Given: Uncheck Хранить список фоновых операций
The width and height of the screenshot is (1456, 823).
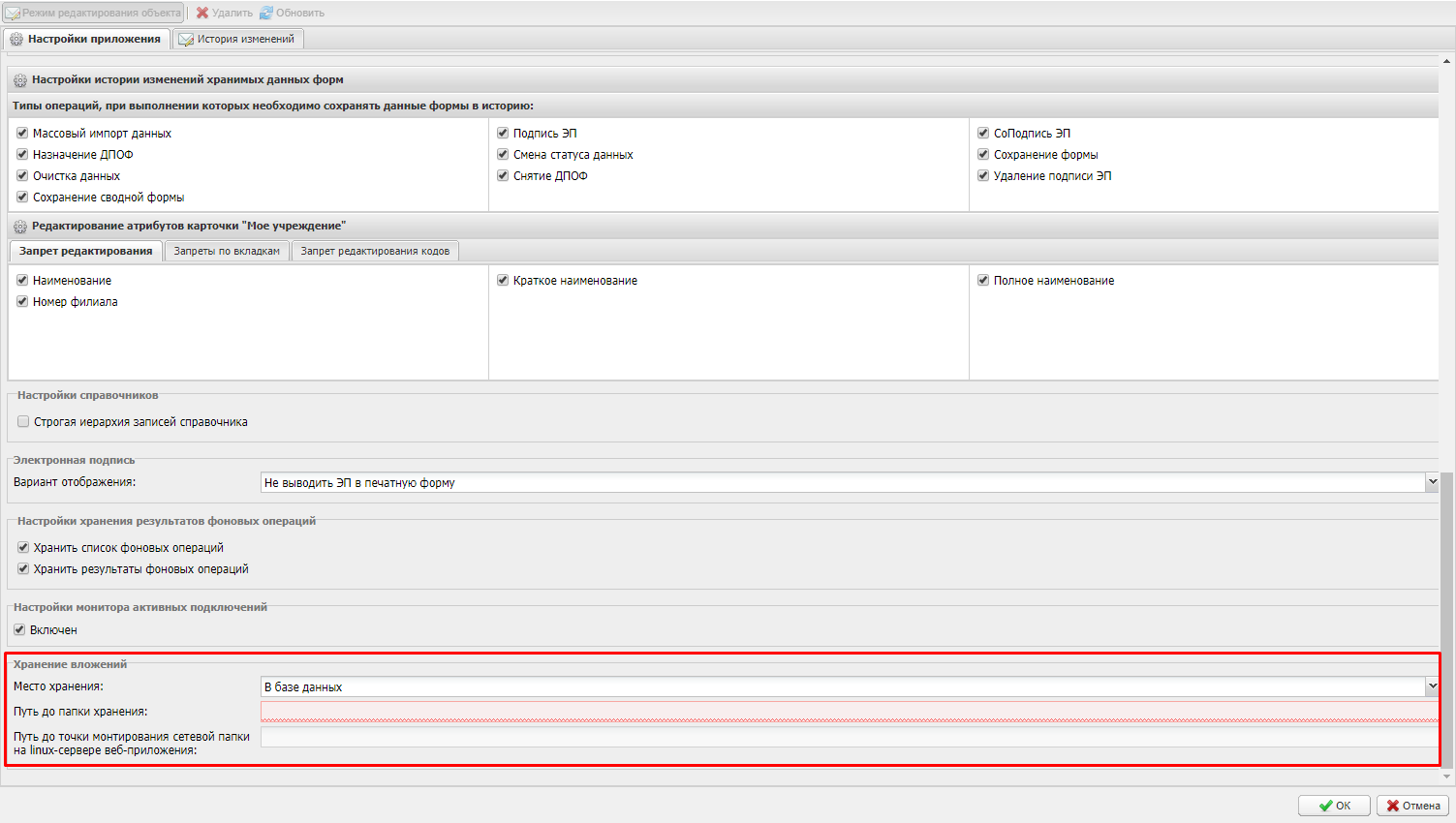Looking at the screenshot, I should [23, 548].
